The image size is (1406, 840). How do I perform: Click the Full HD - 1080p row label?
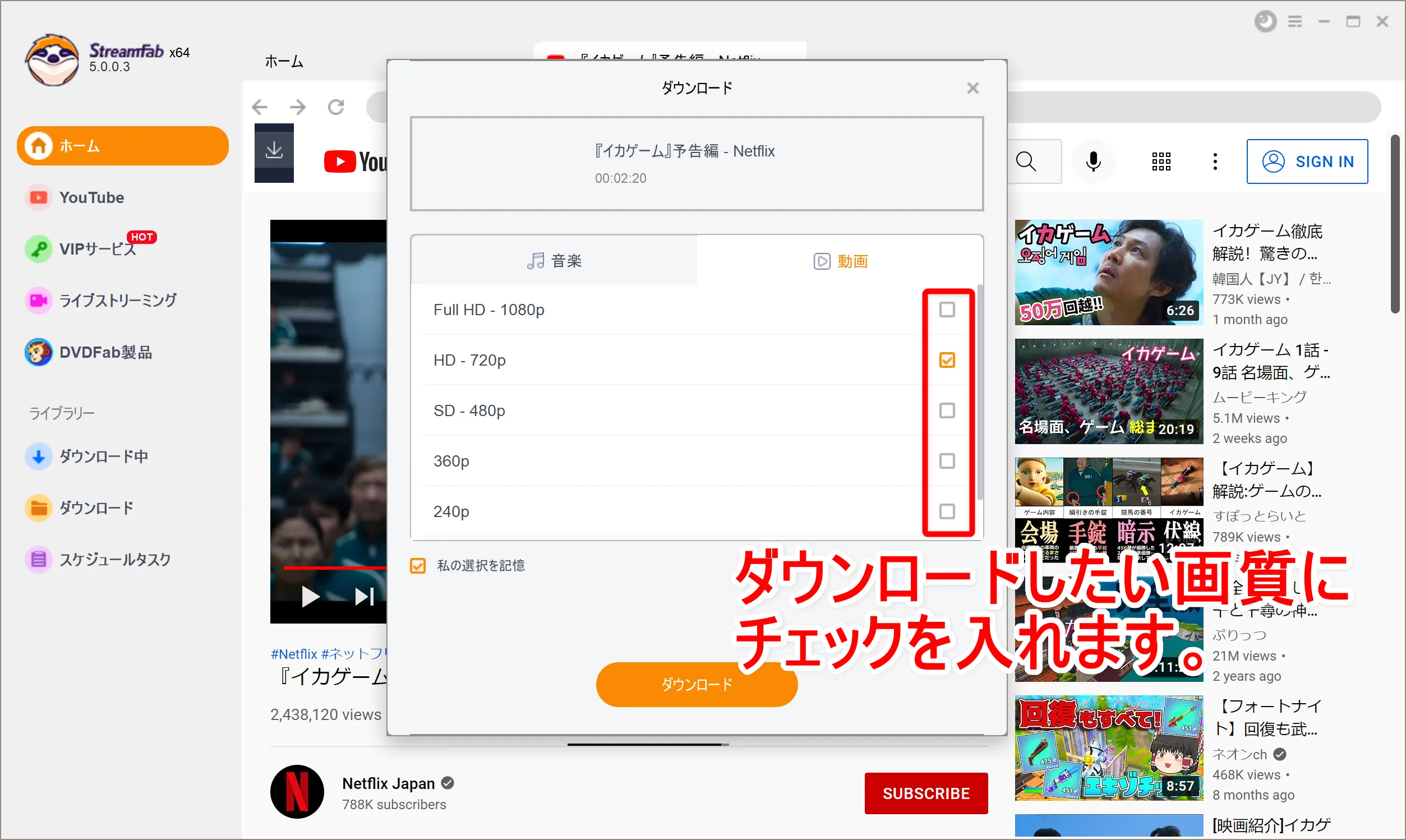[x=488, y=310]
